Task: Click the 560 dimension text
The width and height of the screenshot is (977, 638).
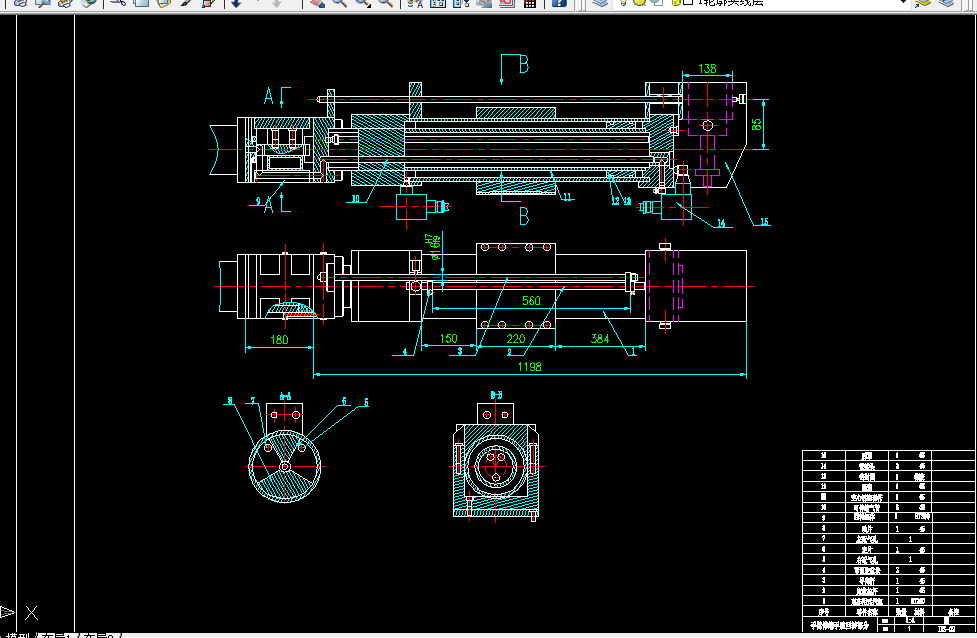Action: pyautogui.click(x=531, y=301)
